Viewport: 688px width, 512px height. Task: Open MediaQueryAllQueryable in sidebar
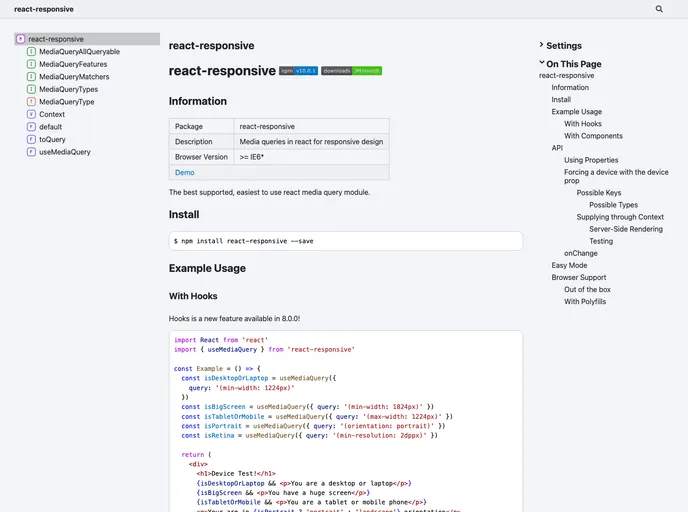79,52
